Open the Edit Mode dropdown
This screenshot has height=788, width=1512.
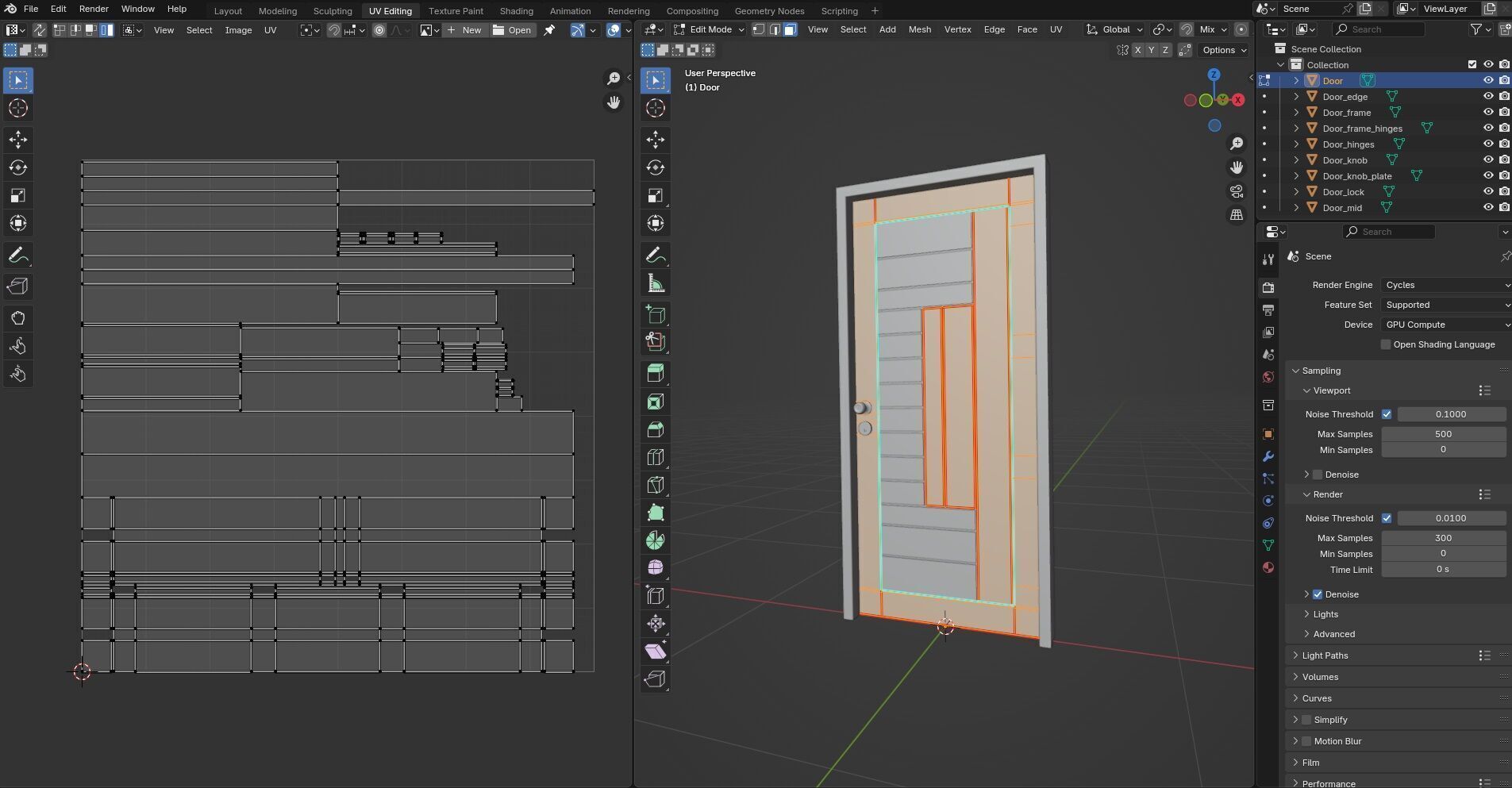click(709, 29)
